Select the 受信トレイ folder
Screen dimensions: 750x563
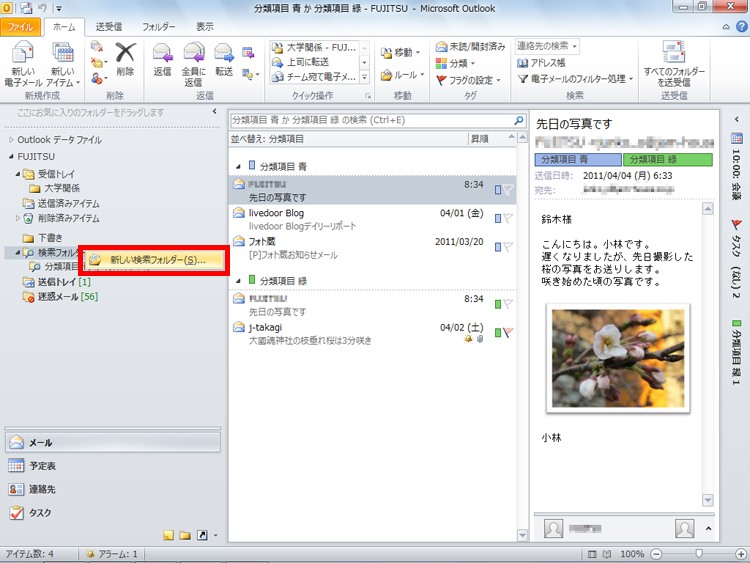[x=50, y=174]
